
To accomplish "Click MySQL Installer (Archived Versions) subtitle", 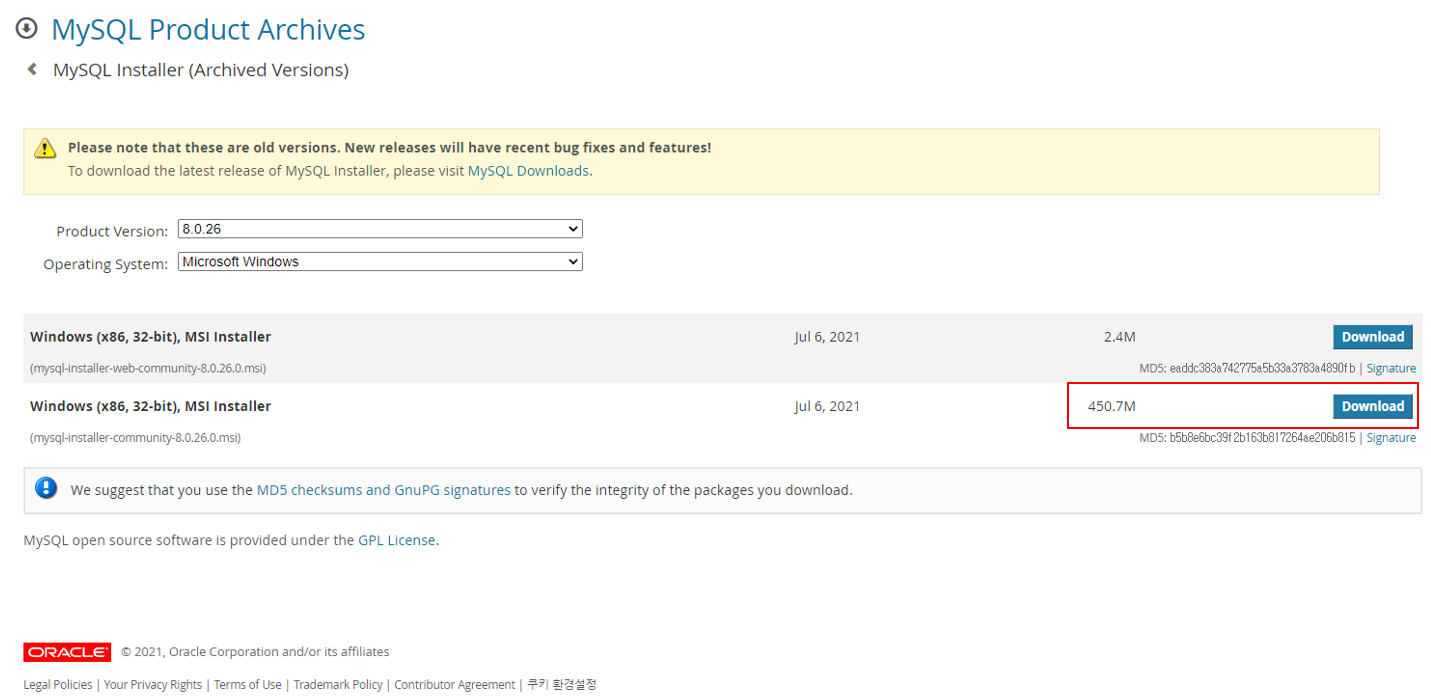I will pyautogui.click(x=201, y=70).
